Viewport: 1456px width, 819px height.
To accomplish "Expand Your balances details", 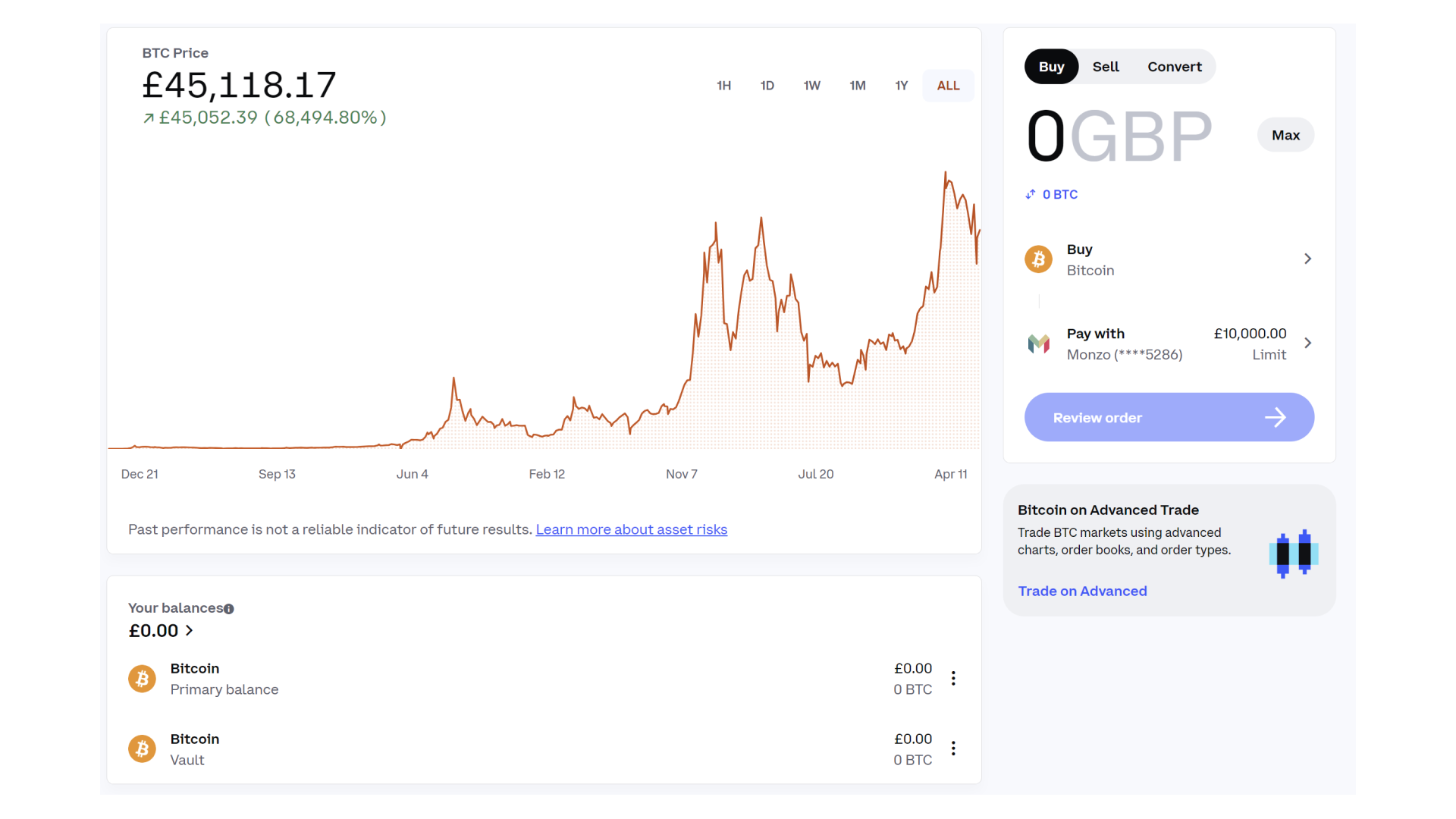I will [189, 630].
